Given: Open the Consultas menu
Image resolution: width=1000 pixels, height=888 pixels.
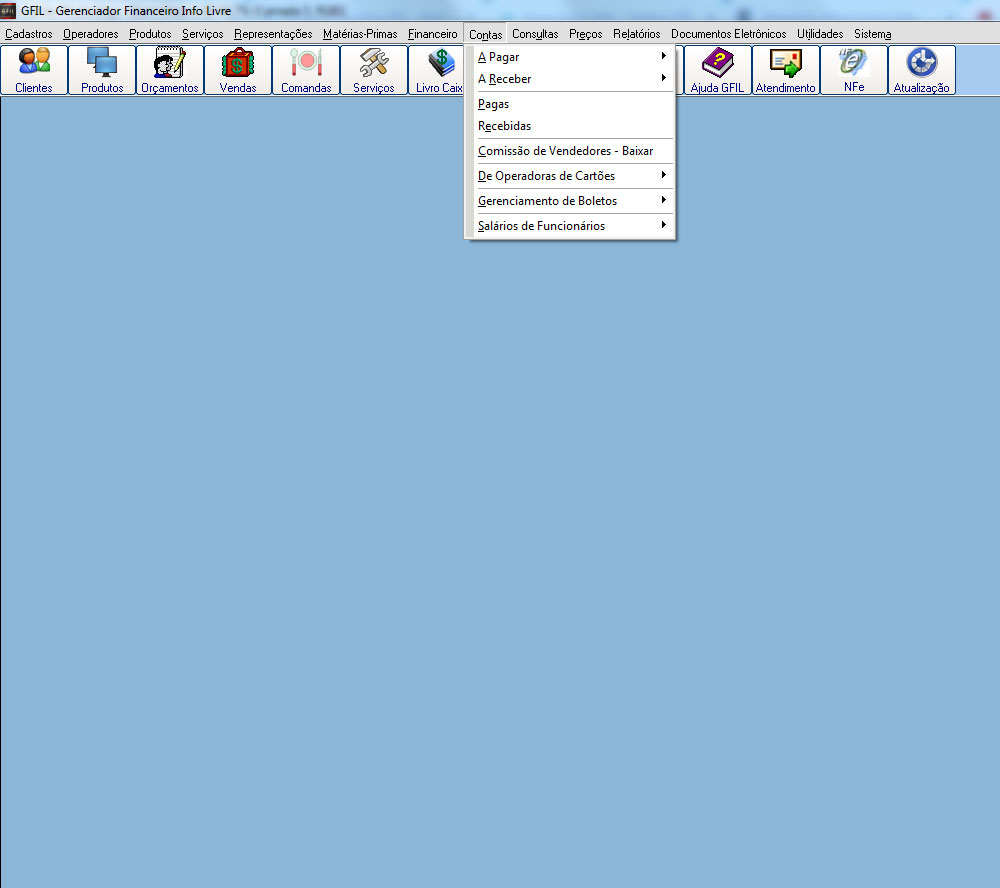Looking at the screenshot, I should [535, 34].
